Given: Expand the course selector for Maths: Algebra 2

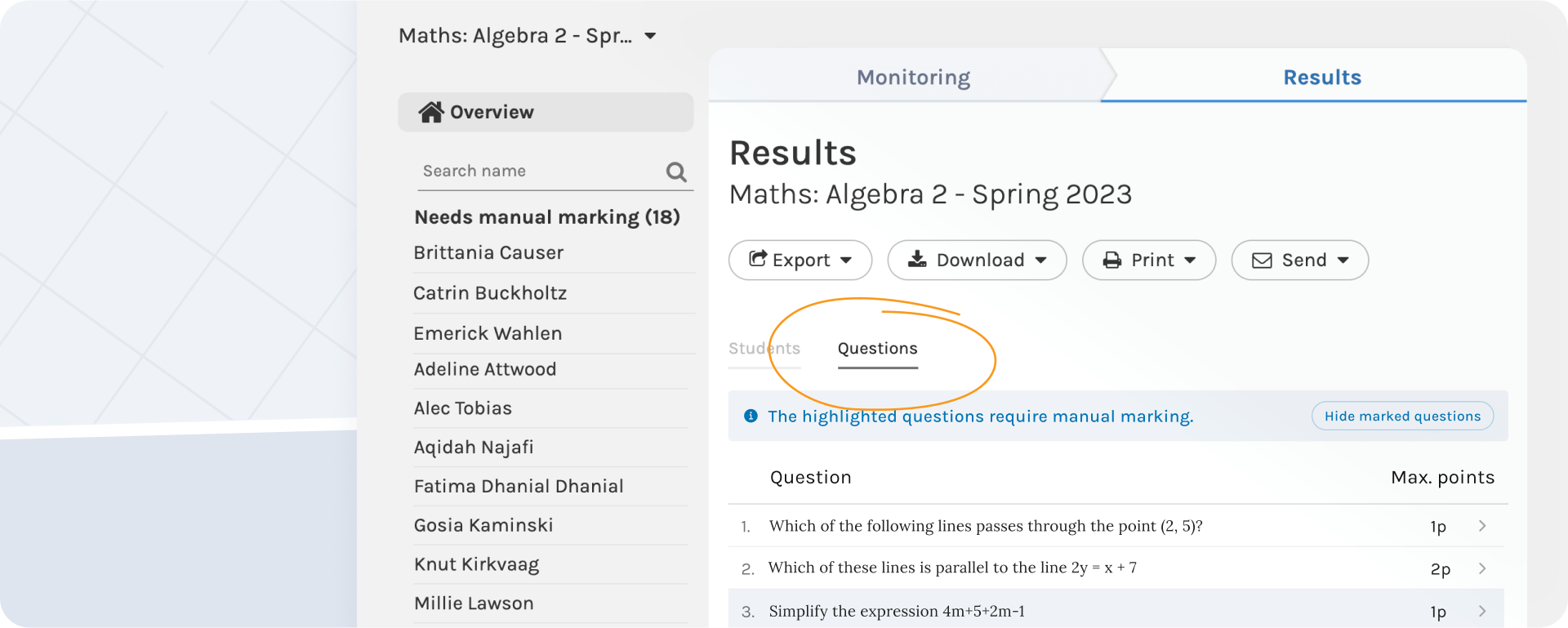Looking at the screenshot, I should point(649,36).
